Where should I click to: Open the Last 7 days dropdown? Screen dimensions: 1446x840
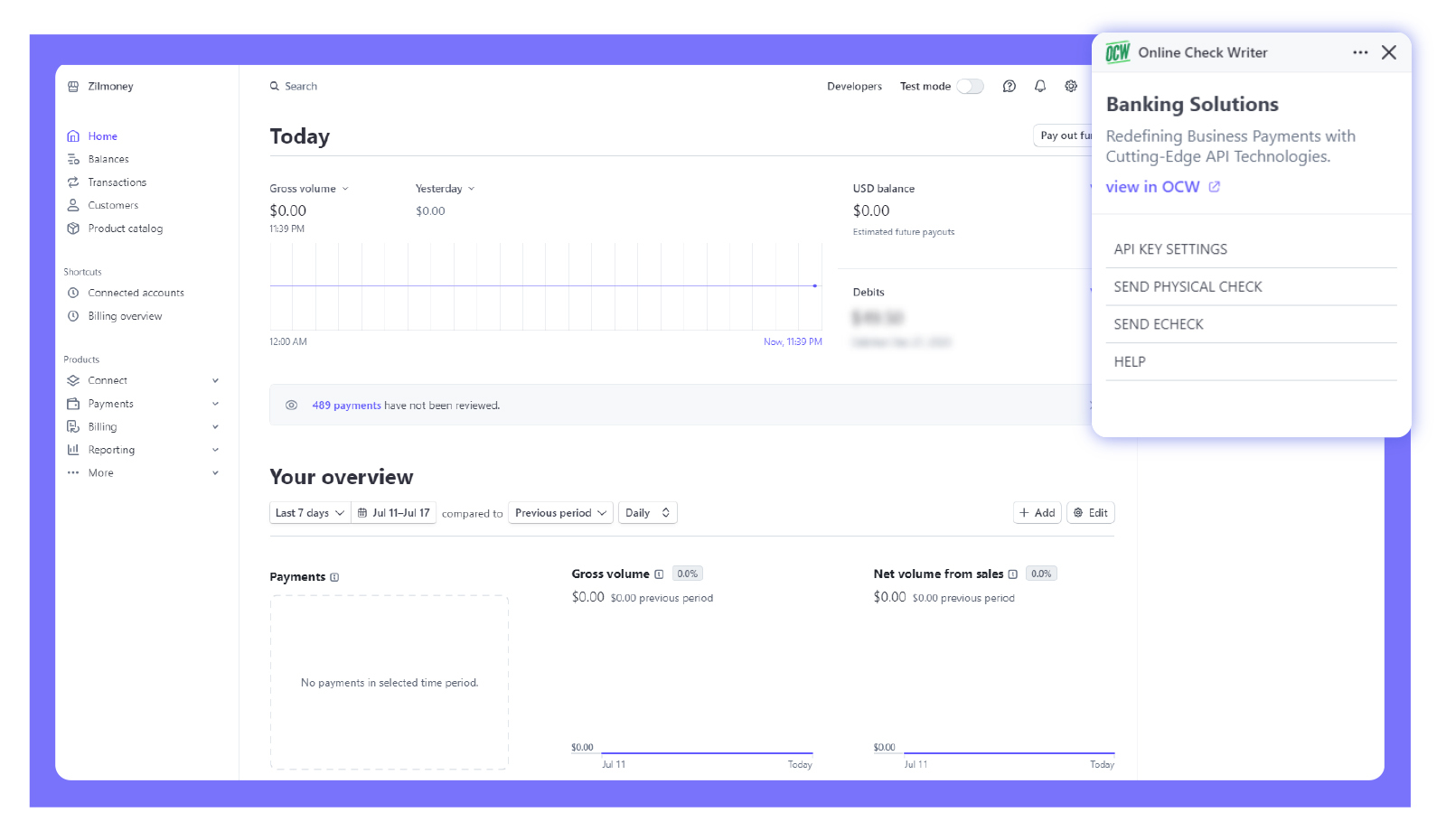(x=310, y=513)
